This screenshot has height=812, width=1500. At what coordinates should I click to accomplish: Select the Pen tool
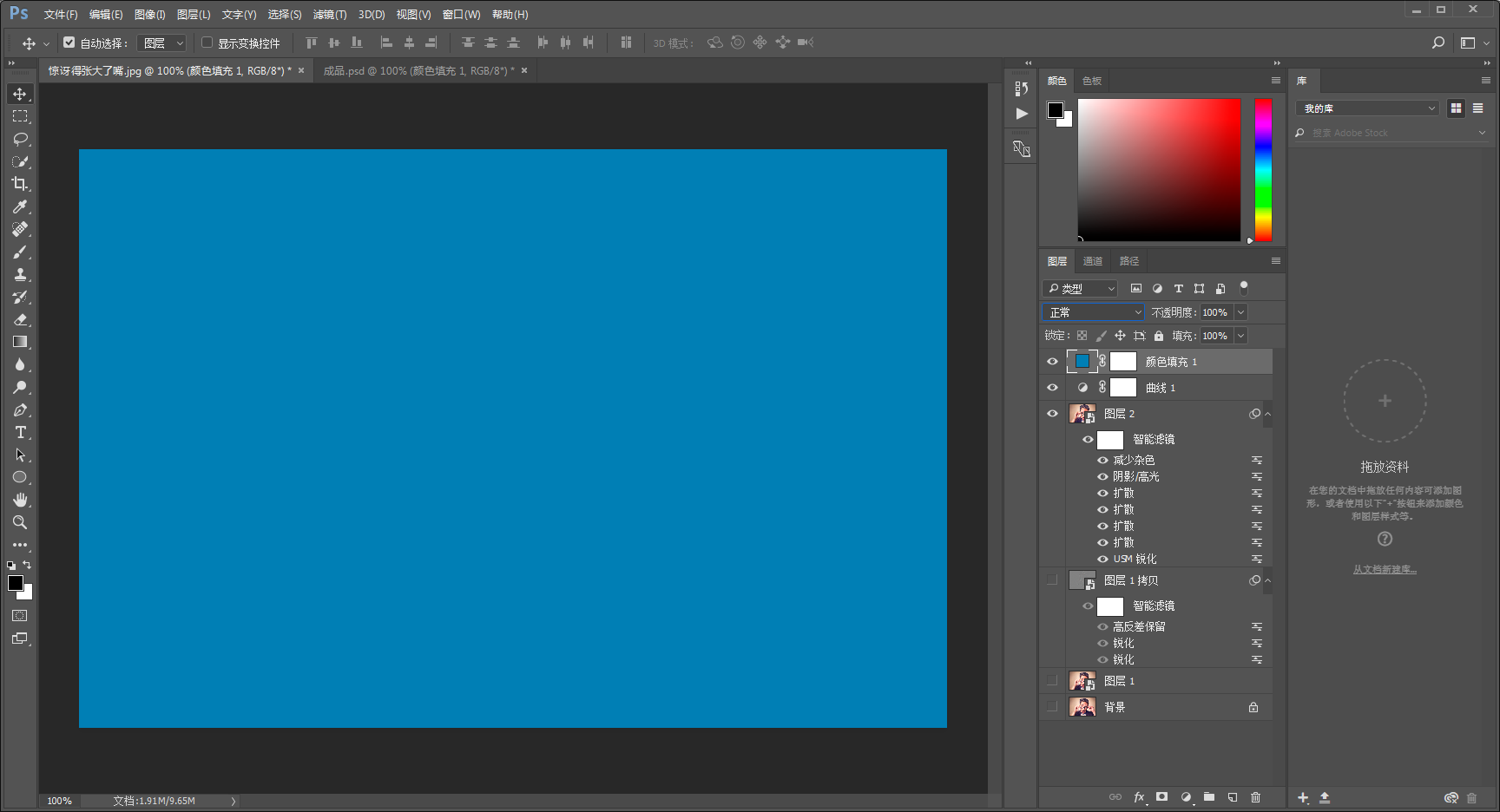(x=20, y=409)
